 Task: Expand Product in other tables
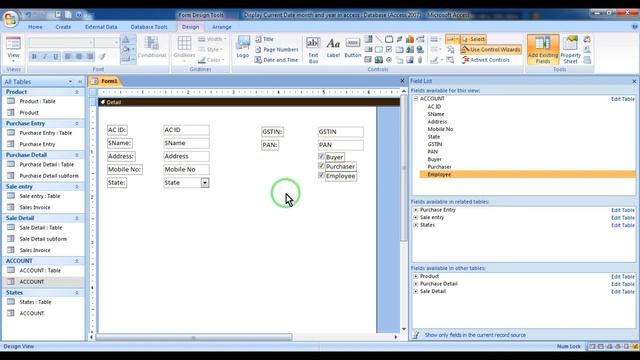point(416,276)
